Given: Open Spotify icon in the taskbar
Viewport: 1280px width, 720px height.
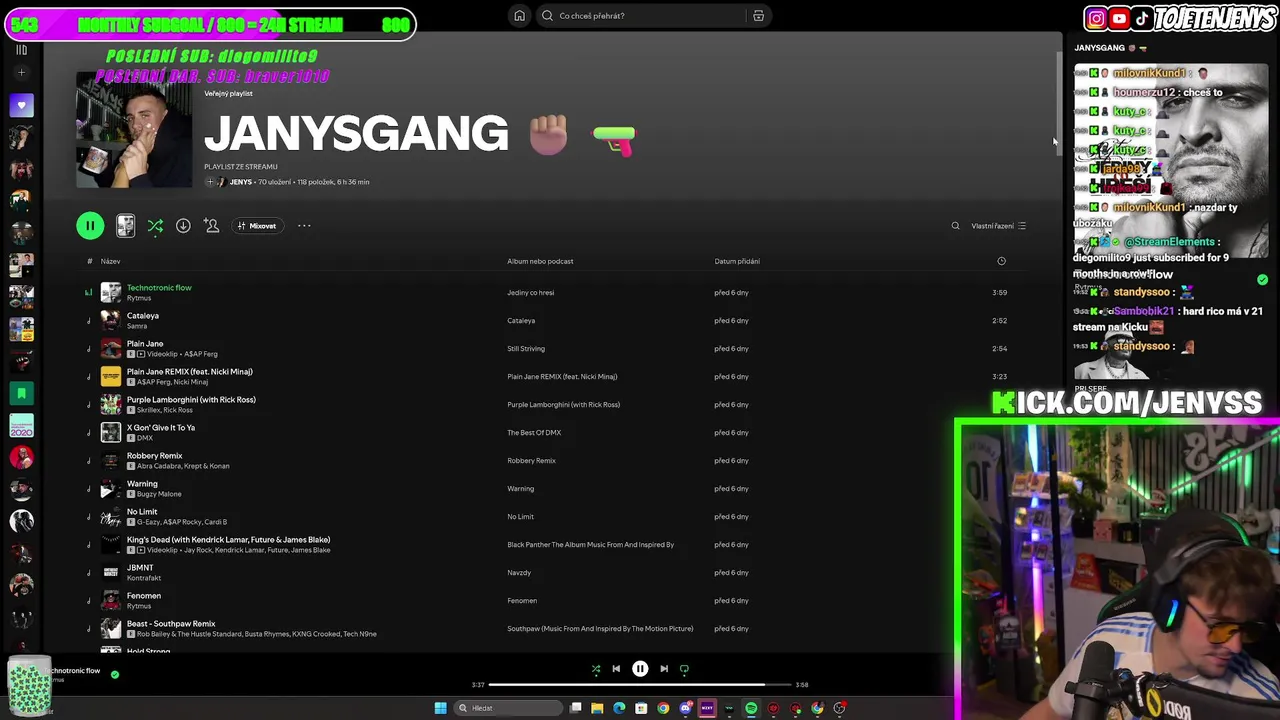Looking at the screenshot, I should pos(751,708).
